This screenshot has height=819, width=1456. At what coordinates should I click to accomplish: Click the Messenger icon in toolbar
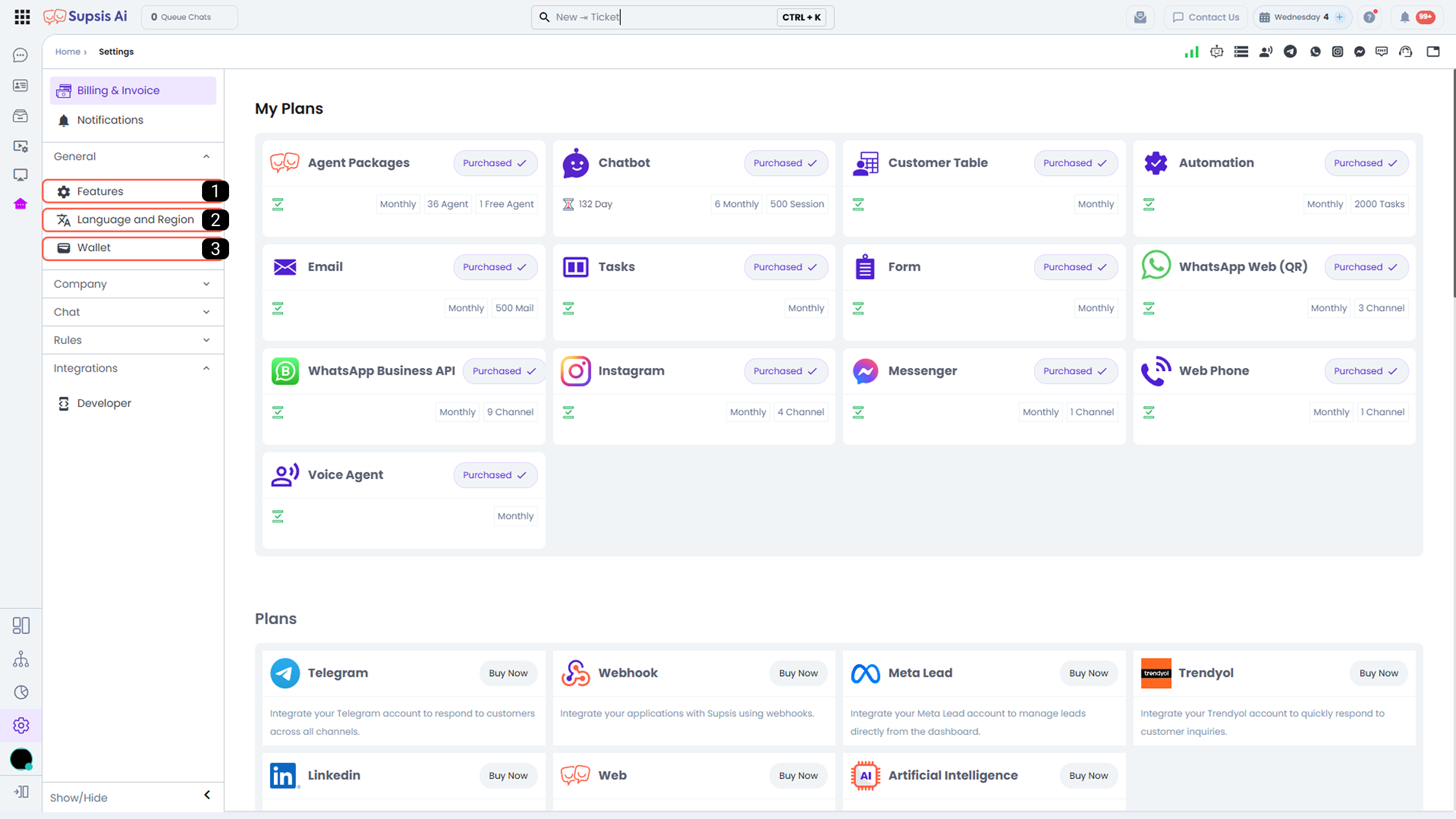coord(1360,52)
